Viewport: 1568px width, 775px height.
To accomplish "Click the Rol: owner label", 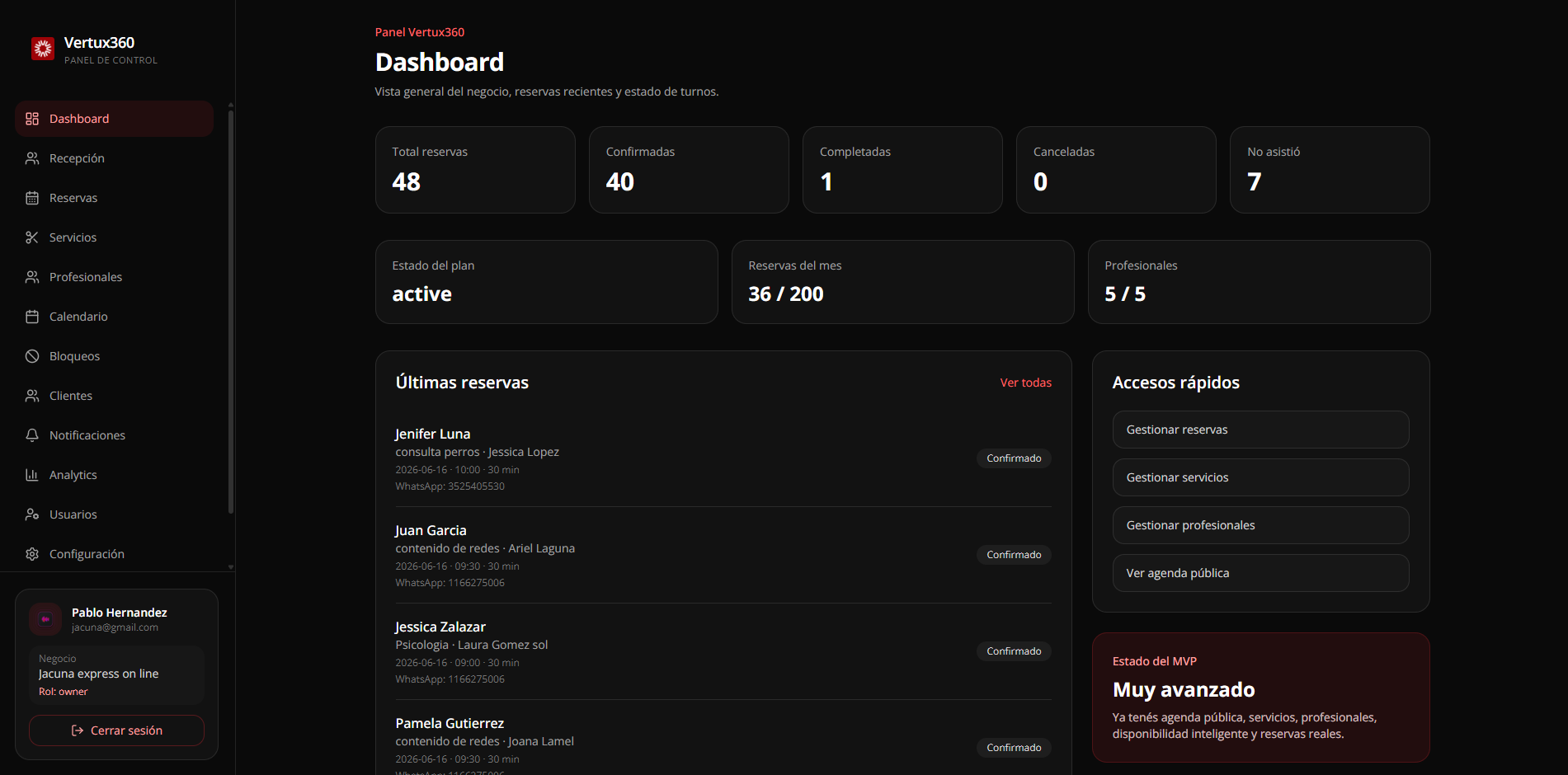I will coord(64,692).
